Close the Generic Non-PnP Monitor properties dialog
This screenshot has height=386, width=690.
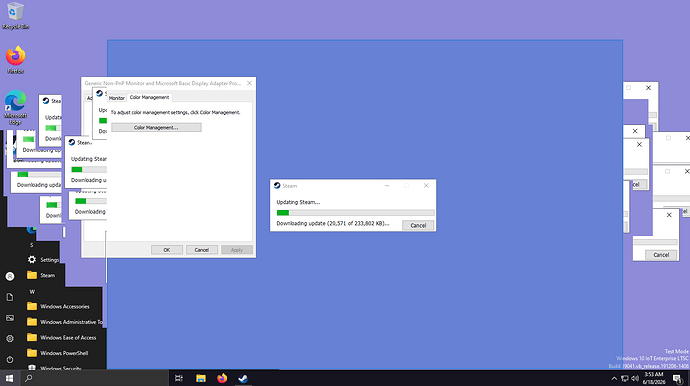[x=250, y=83]
